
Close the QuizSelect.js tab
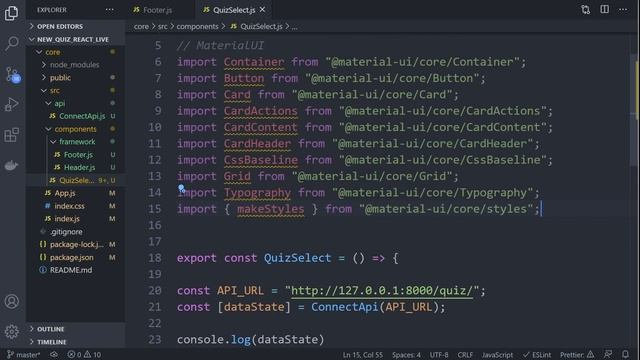[262, 9]
